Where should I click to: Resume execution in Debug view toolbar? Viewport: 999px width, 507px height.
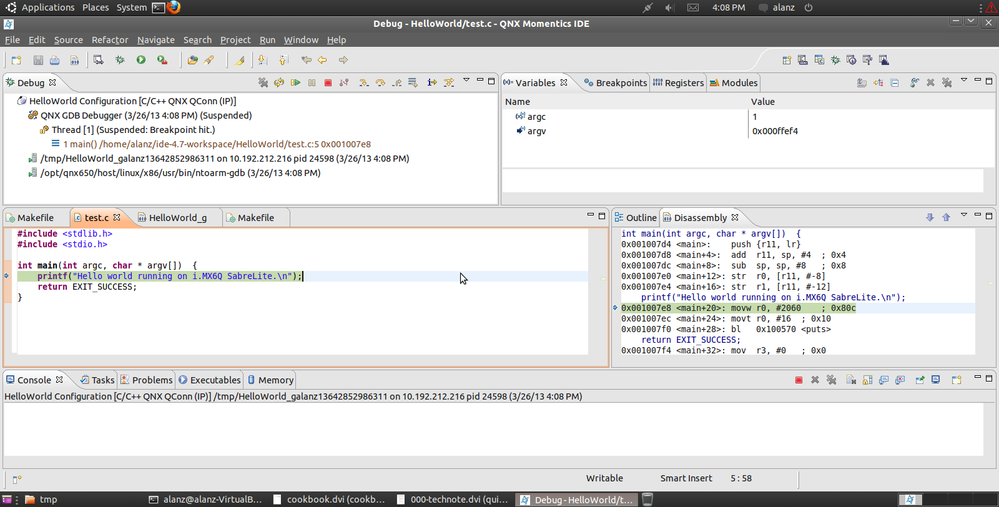(x=296, y=83)
